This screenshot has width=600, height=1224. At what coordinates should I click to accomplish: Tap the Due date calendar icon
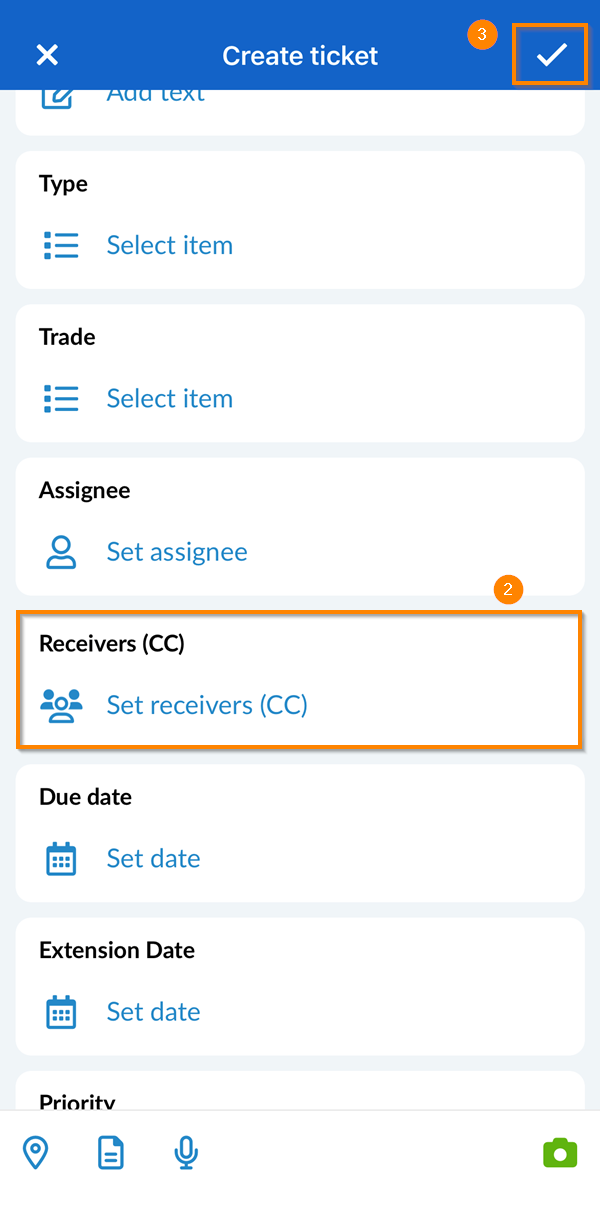pos(61,859)
